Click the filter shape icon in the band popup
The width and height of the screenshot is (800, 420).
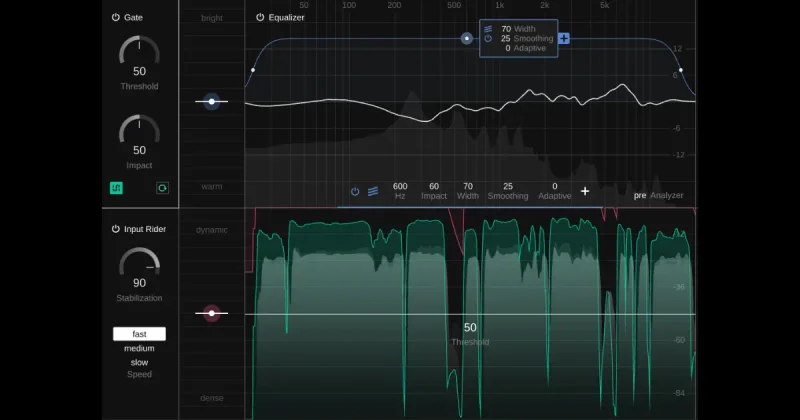click(x=488, y=29)
